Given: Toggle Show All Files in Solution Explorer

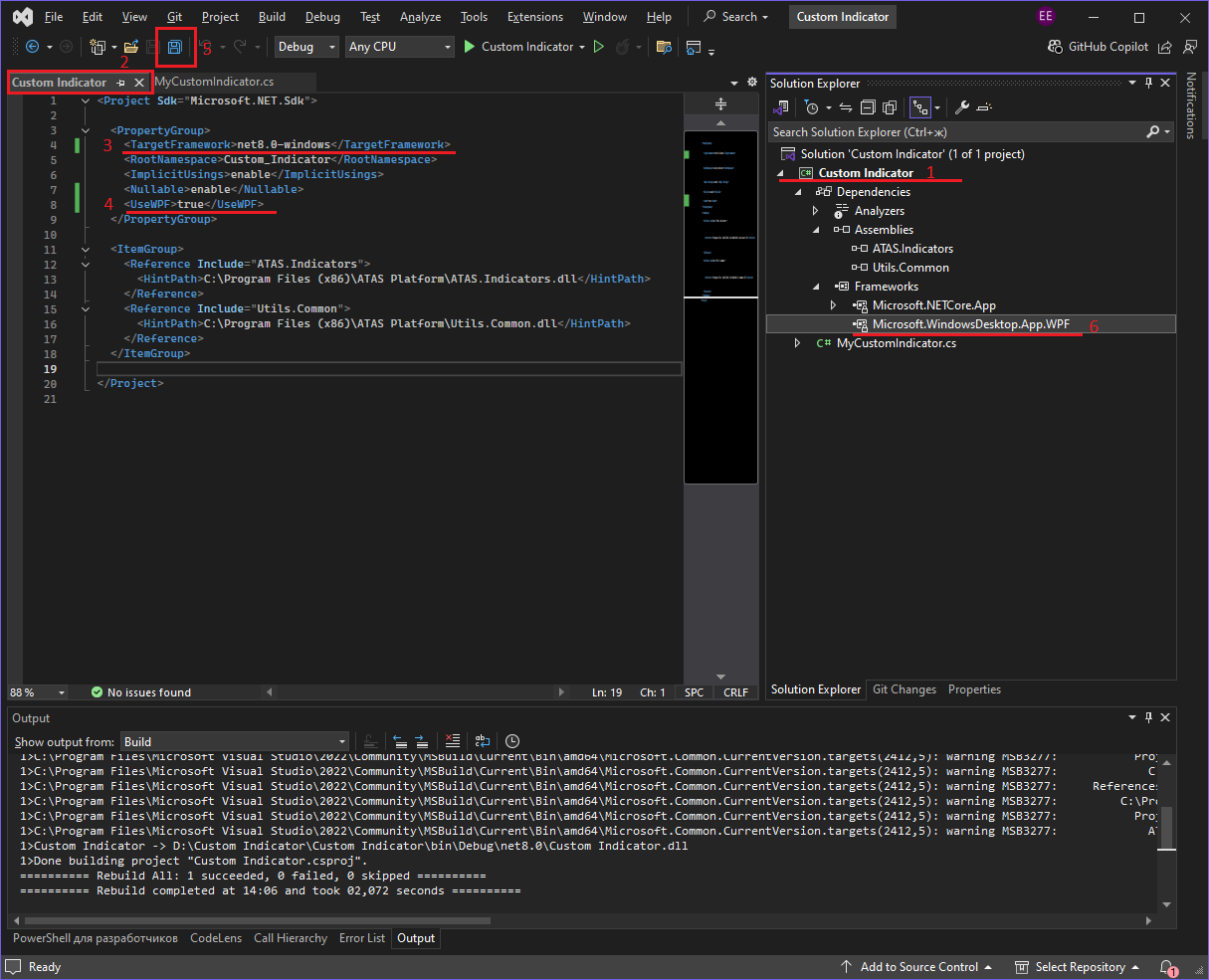Looking at the screenshot, I should [890, 107].
